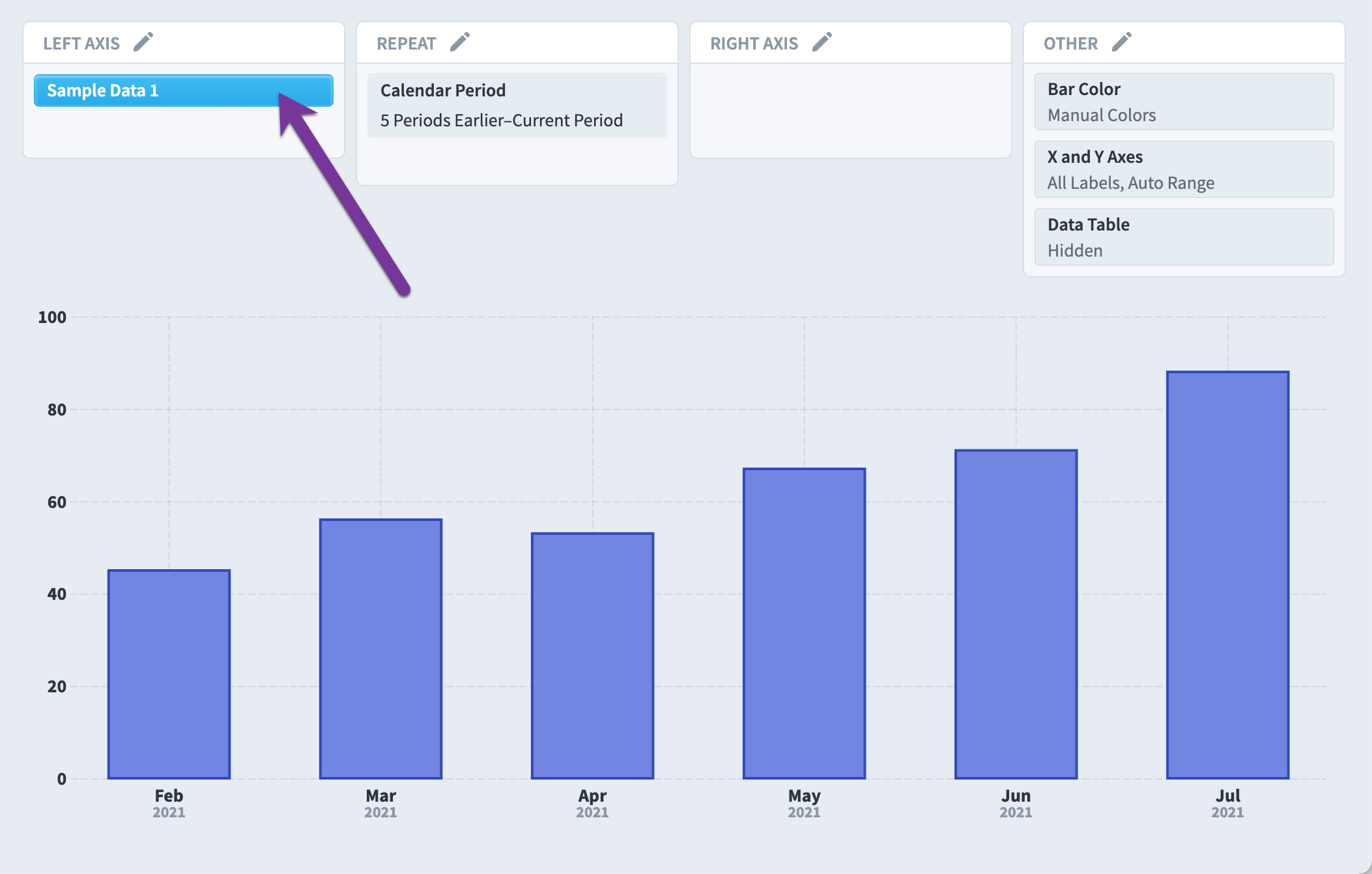Click the Mar 2021 x-axis label
The height and width of the screenshot is (874, 1372).
381,804
